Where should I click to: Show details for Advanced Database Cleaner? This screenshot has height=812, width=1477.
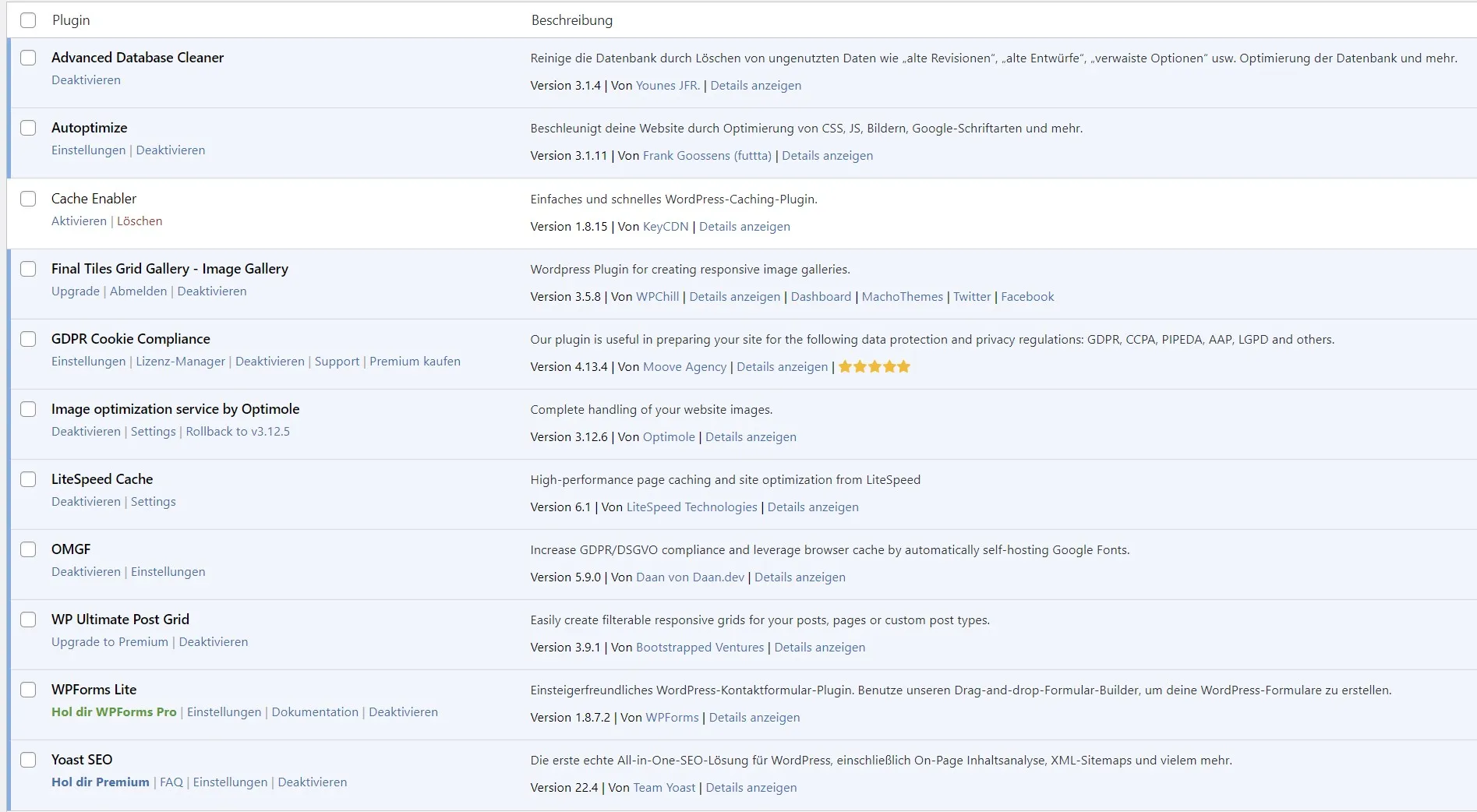pyautogui.click(x=755, y=86)
